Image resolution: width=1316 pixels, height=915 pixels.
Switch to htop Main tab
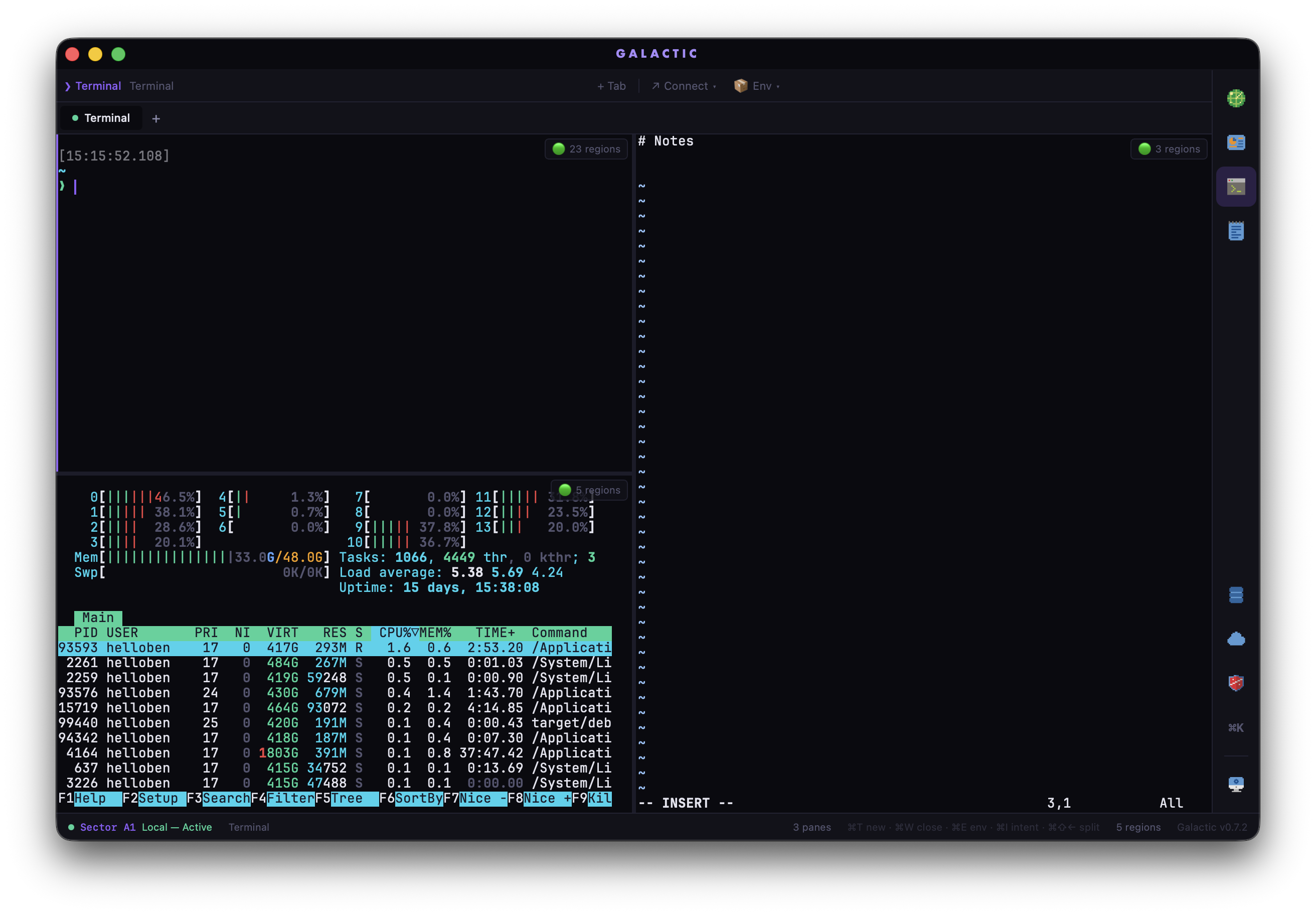[98, 618]
